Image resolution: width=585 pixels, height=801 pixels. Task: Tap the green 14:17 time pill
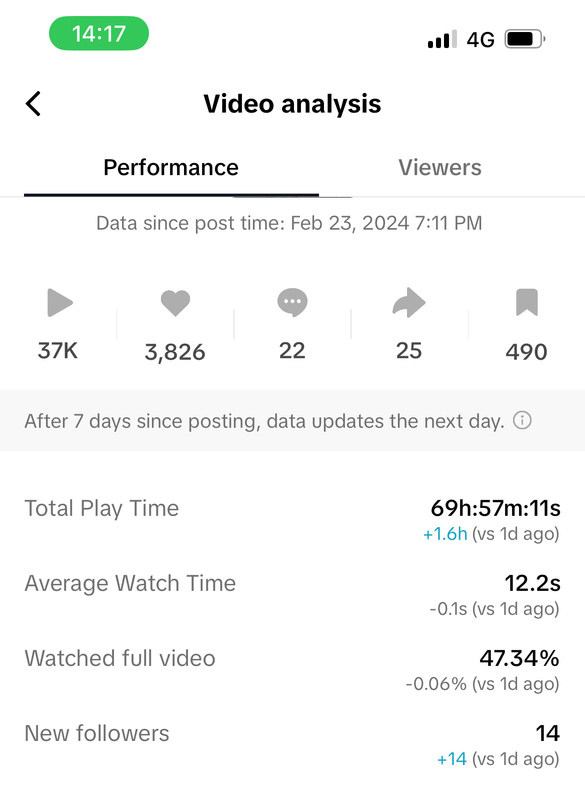coord(99,34)
